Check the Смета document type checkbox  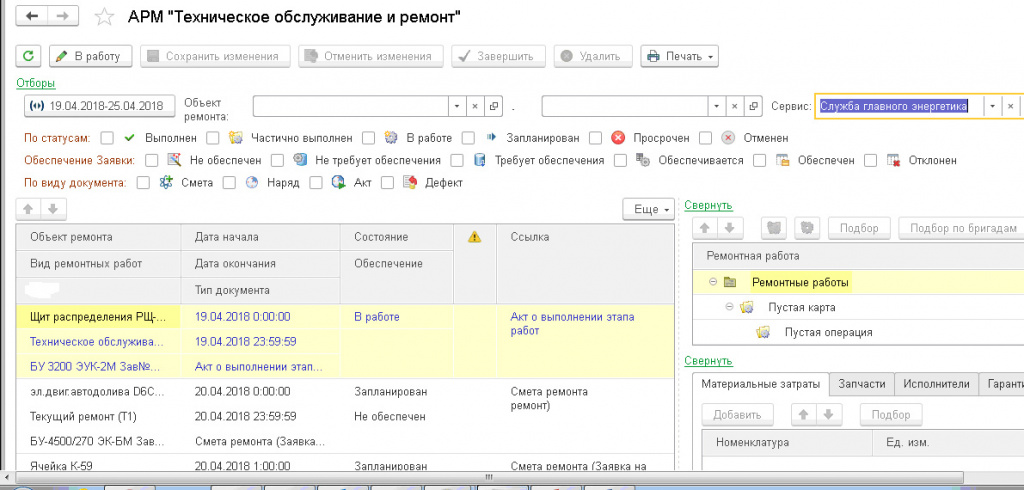pyautogui.click(x=143, y=183)
